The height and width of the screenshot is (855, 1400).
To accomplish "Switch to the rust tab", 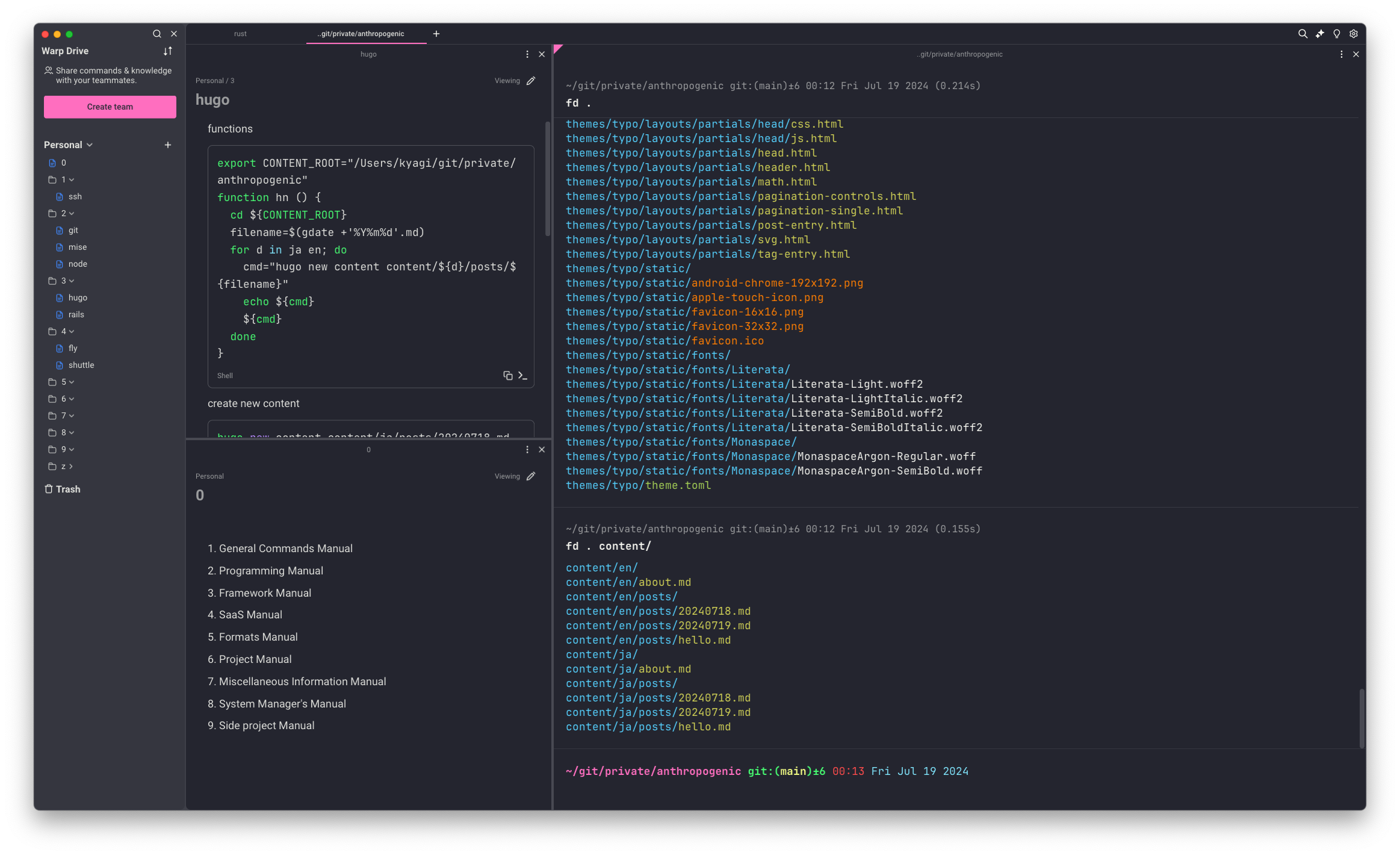I will 240,34.
